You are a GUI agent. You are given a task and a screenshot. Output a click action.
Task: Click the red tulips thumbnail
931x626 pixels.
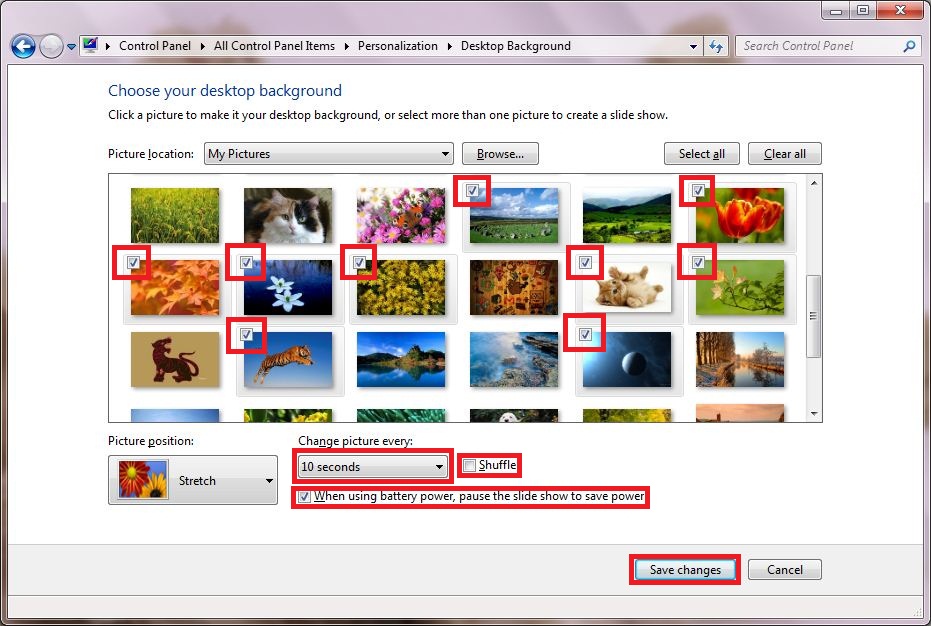pos(740,216)
